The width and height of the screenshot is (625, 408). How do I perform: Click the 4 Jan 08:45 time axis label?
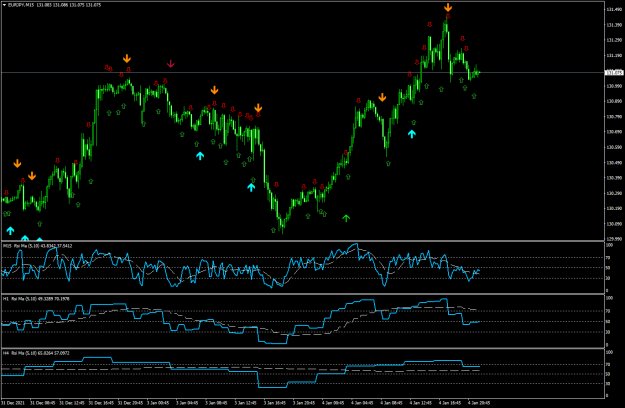[391, 403]
